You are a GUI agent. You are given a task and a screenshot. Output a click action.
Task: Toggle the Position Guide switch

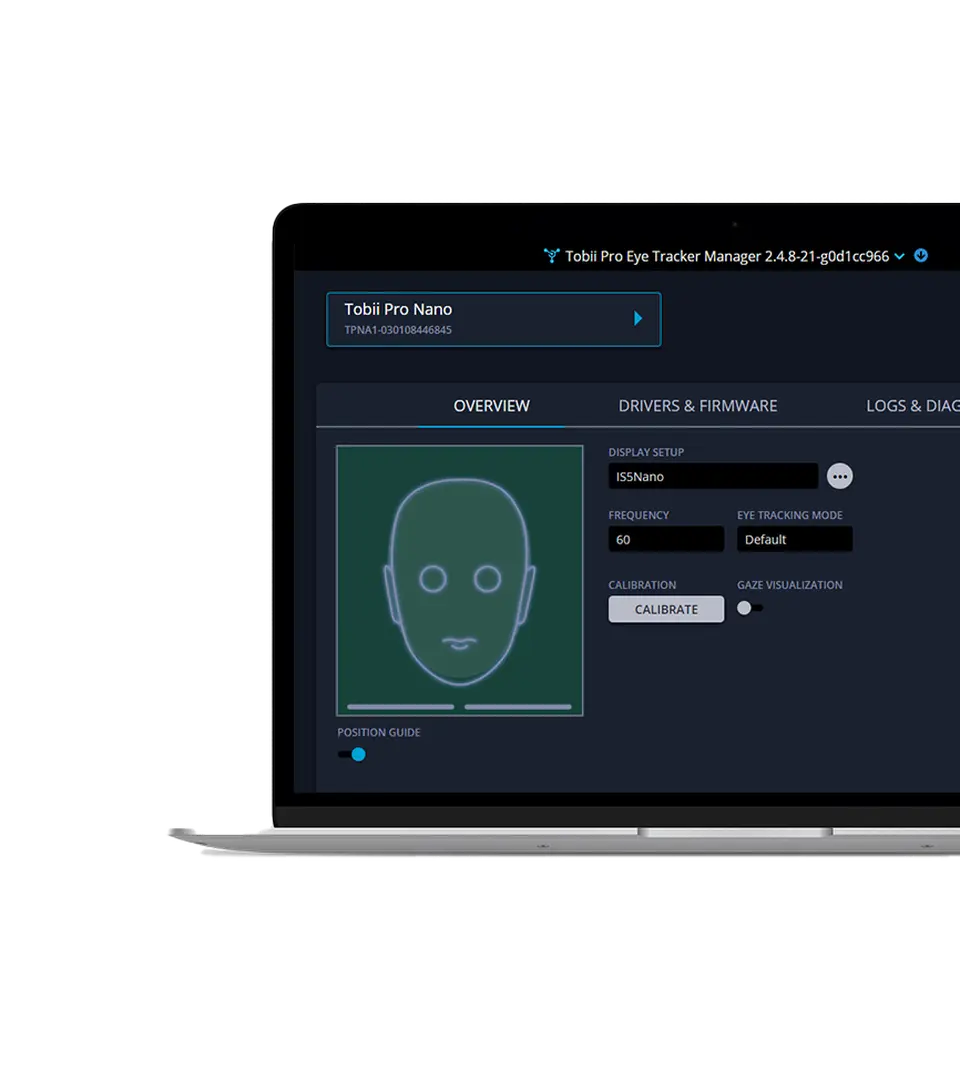351,754
